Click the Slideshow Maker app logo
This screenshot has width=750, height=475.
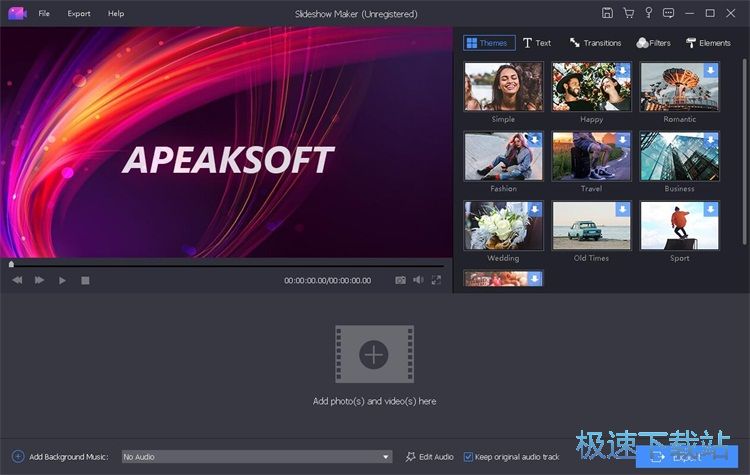click(17, 13)
